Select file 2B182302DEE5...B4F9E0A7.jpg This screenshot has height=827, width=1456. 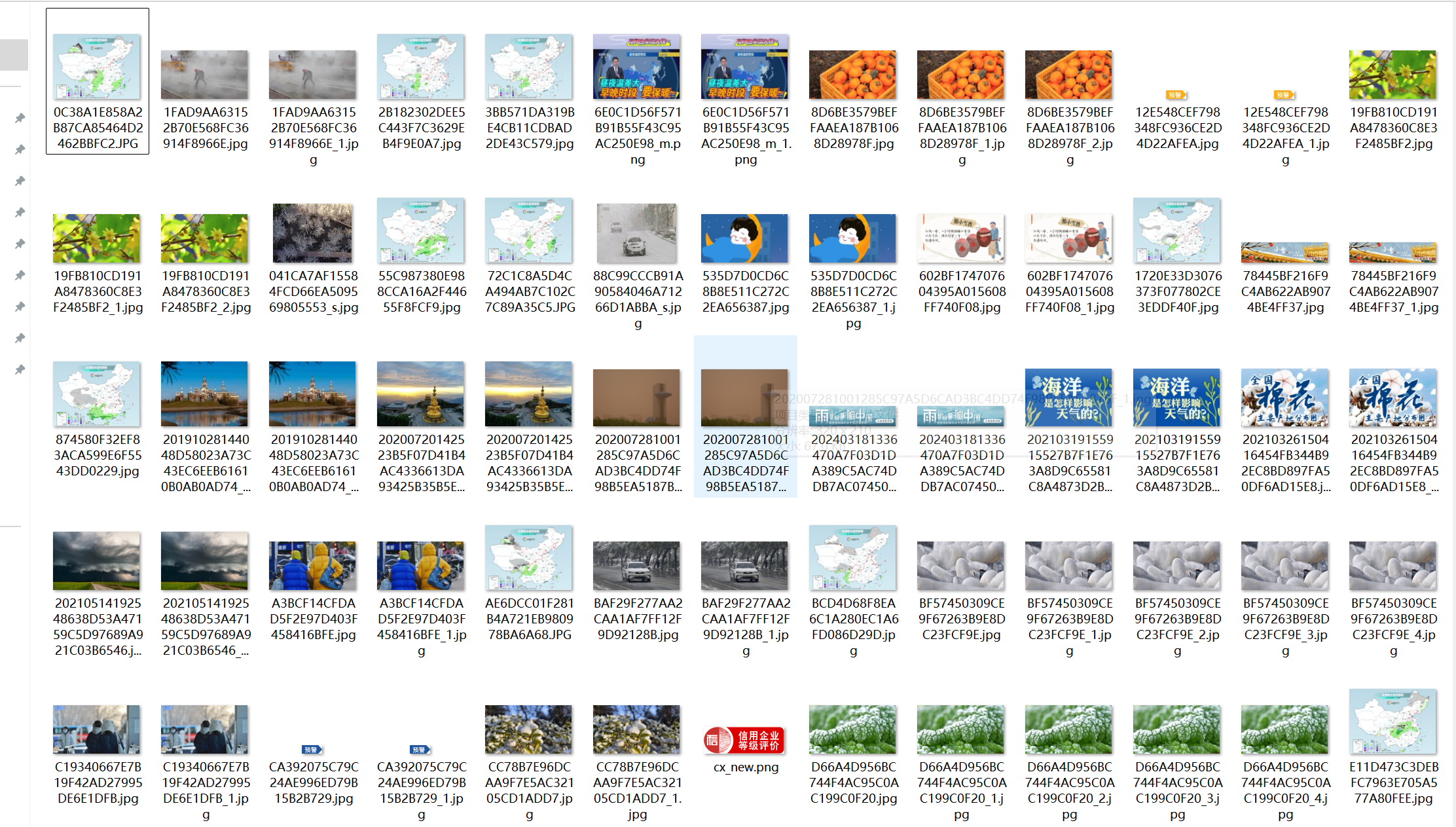tap(421, 67)
